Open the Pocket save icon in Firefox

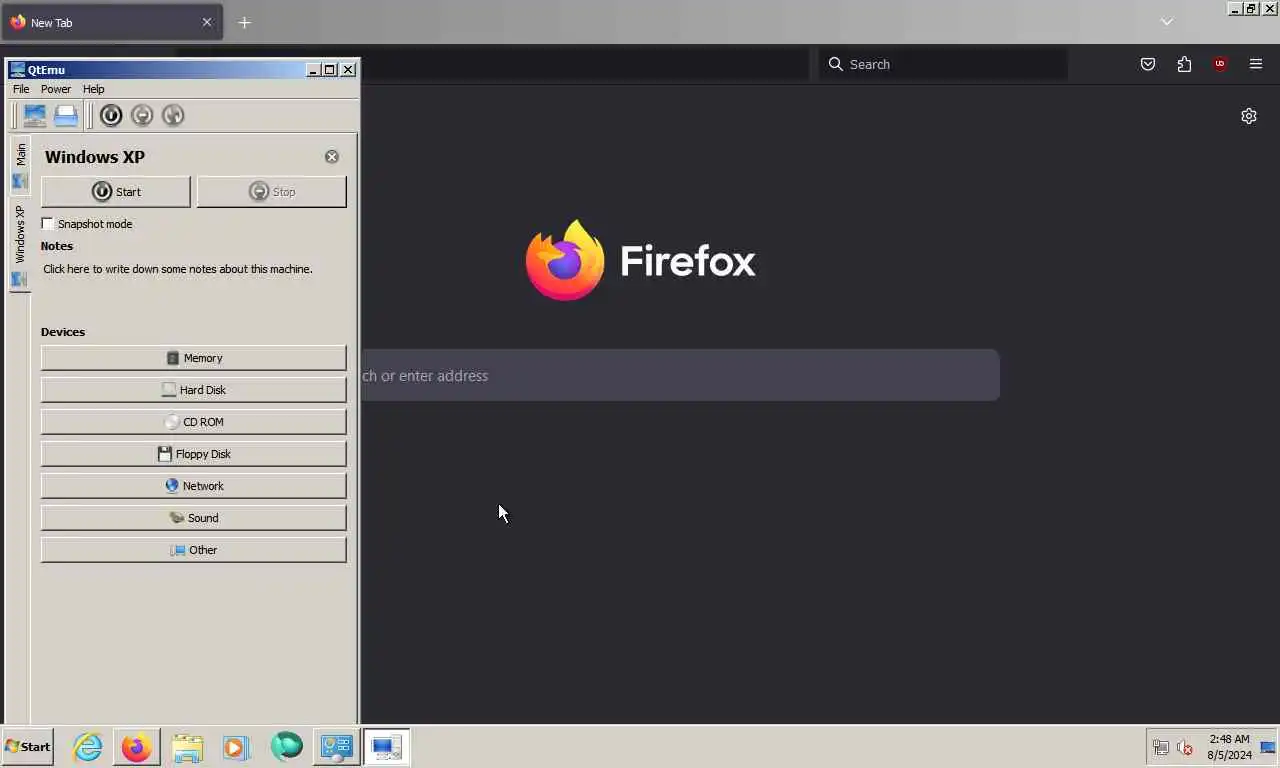(x=1148, y=64)
